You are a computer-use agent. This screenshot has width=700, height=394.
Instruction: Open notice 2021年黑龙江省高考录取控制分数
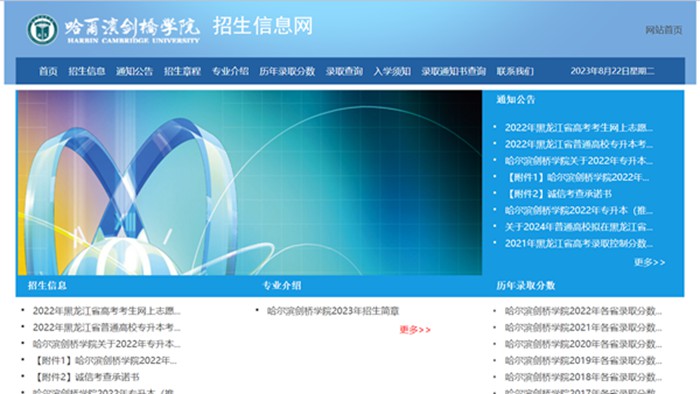pyautogui.click(x=579, y=243)
